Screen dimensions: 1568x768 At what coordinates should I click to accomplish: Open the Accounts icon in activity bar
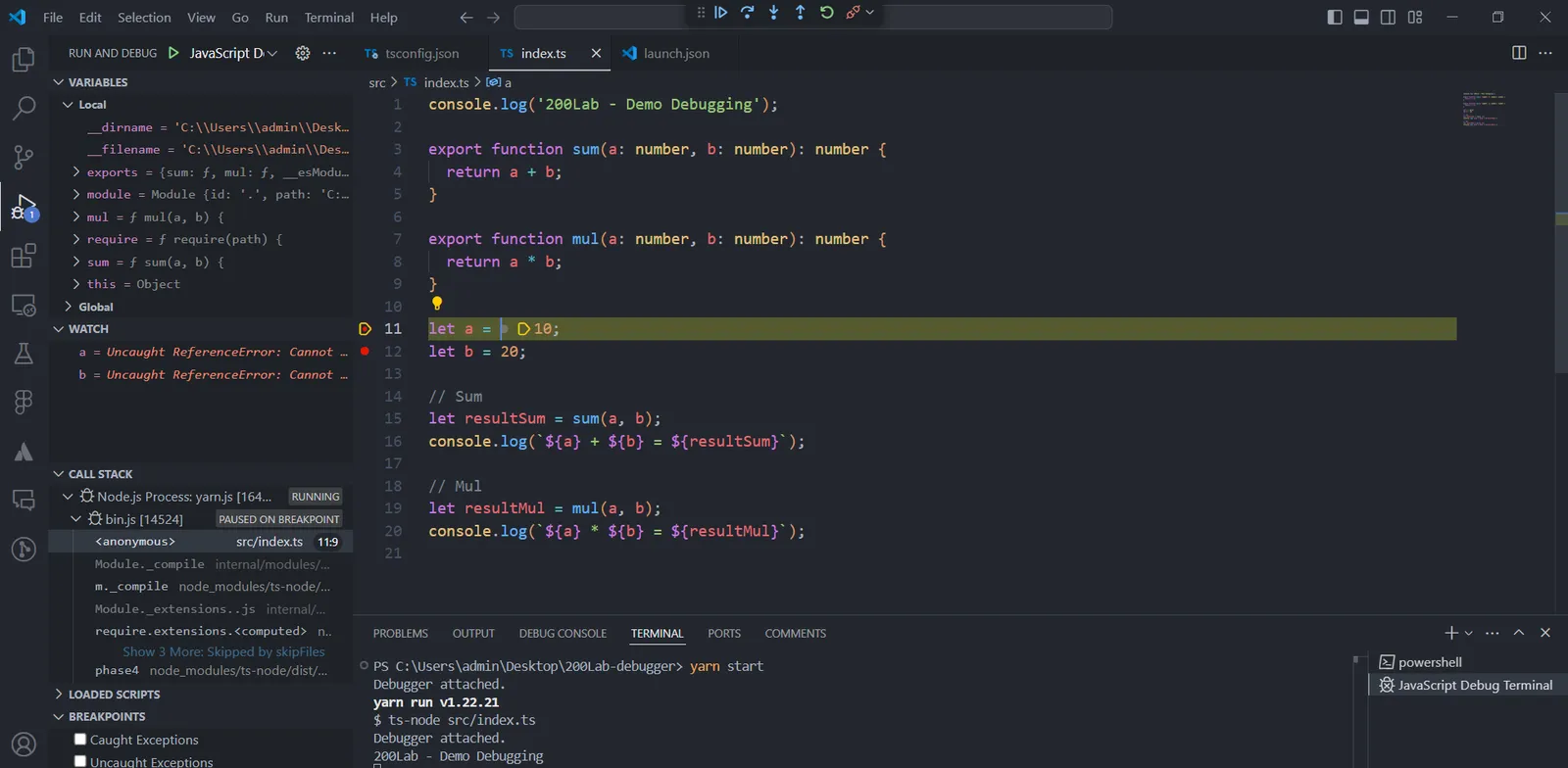pos(24,744)
